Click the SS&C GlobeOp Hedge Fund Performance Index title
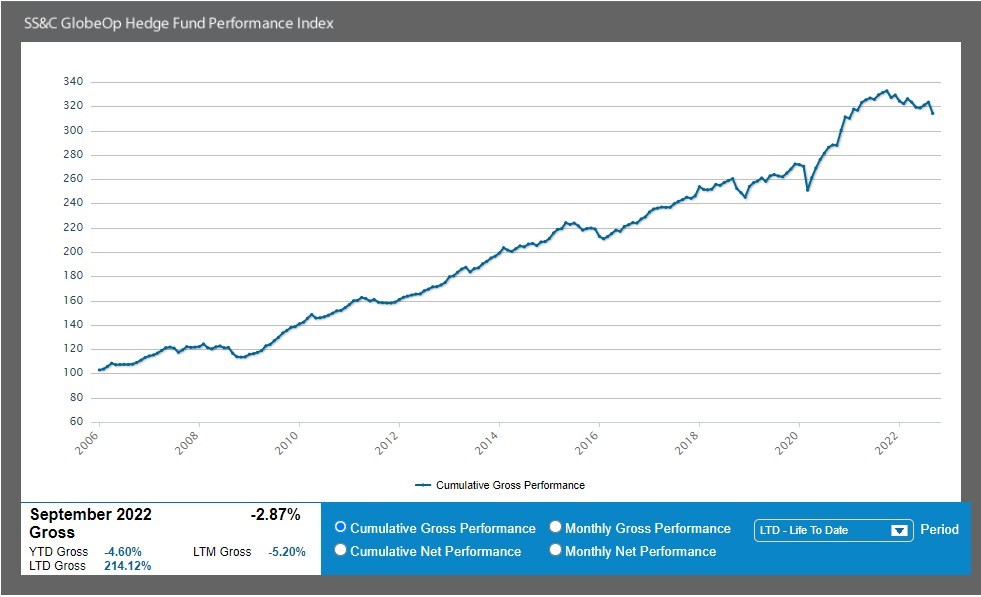Viewport: 981px width, 597px height. [x=179, y=23]
